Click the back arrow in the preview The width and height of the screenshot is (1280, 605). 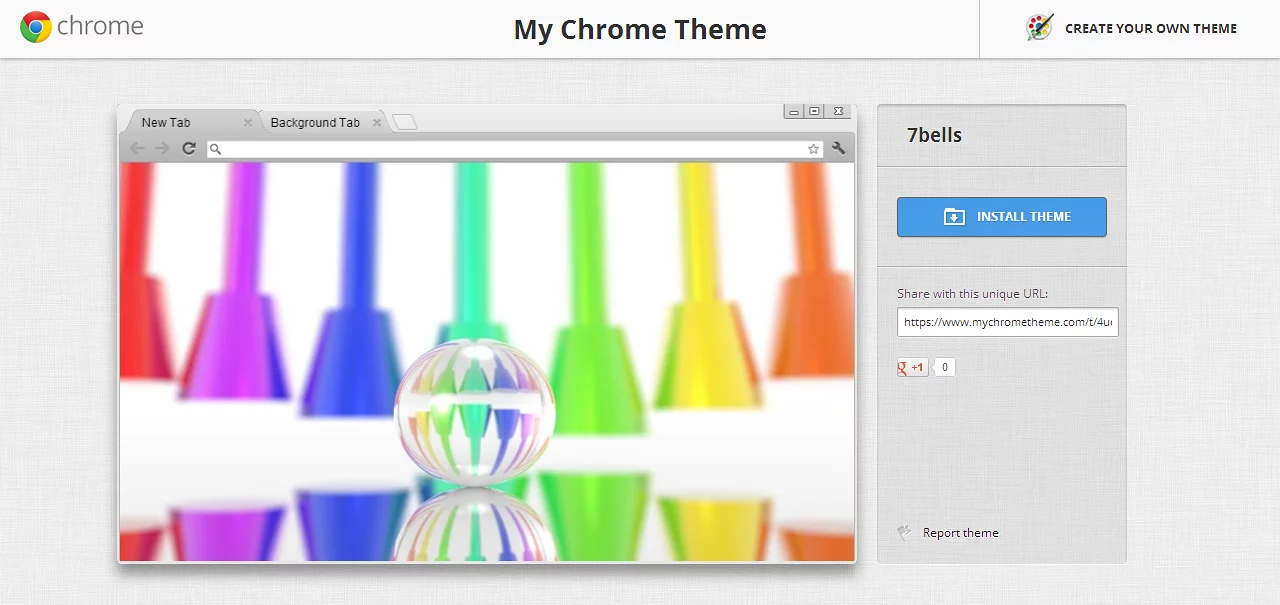pos(137,149)
